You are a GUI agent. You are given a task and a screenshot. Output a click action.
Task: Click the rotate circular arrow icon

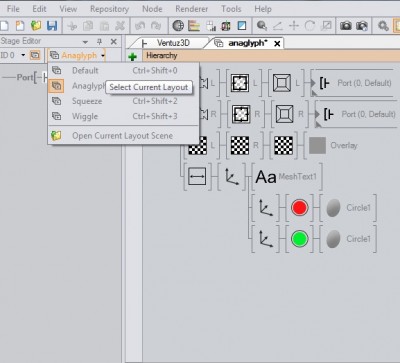[x=310, y=26]
